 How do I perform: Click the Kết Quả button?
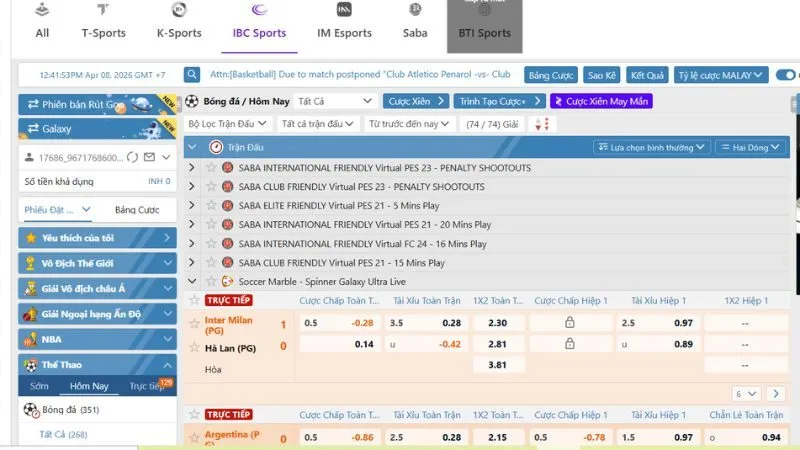pos(647,75)
